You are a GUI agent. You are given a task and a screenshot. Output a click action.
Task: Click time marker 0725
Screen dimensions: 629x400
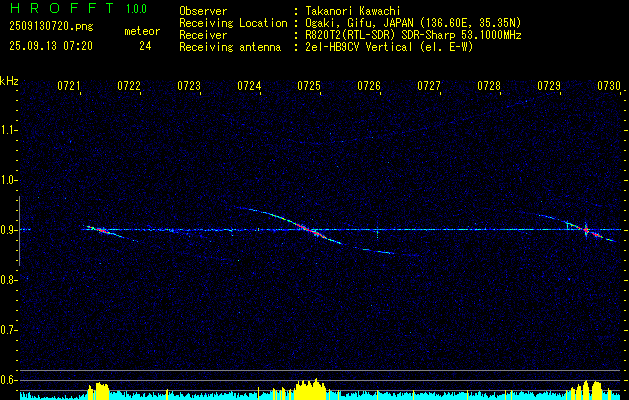click(x=309, y=85)
